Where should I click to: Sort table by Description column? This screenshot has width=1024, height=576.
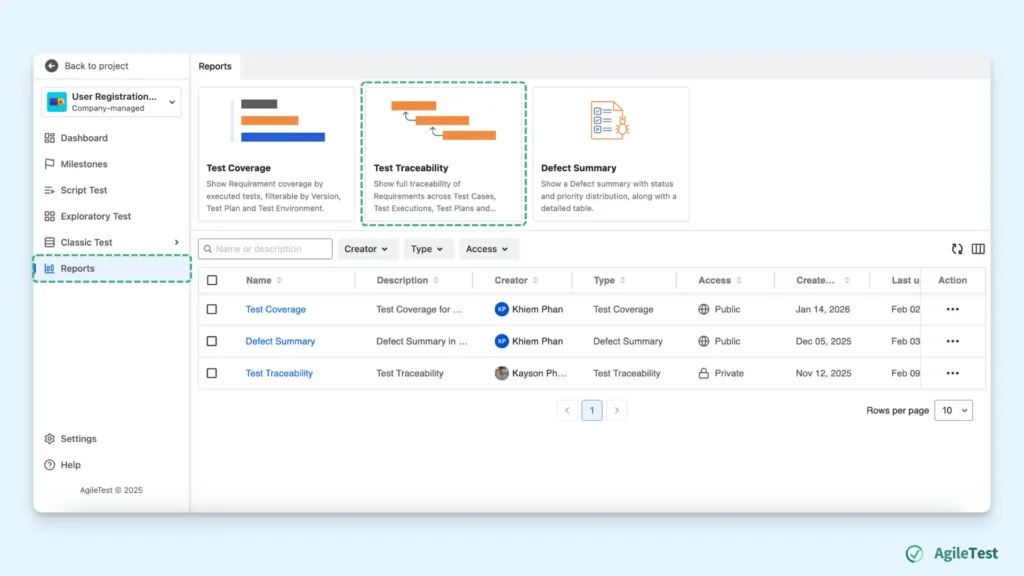coord(436,280)
